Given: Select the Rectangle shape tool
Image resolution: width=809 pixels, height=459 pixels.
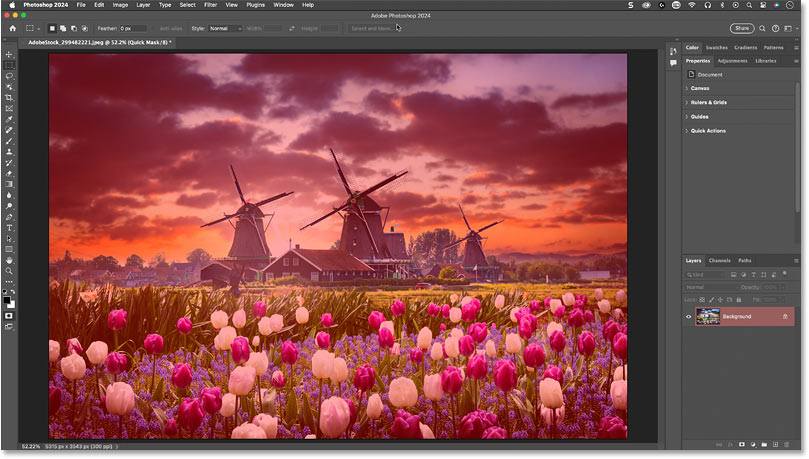Looking at the screenshot, I should pyautogui.click(x=9, y=249).
